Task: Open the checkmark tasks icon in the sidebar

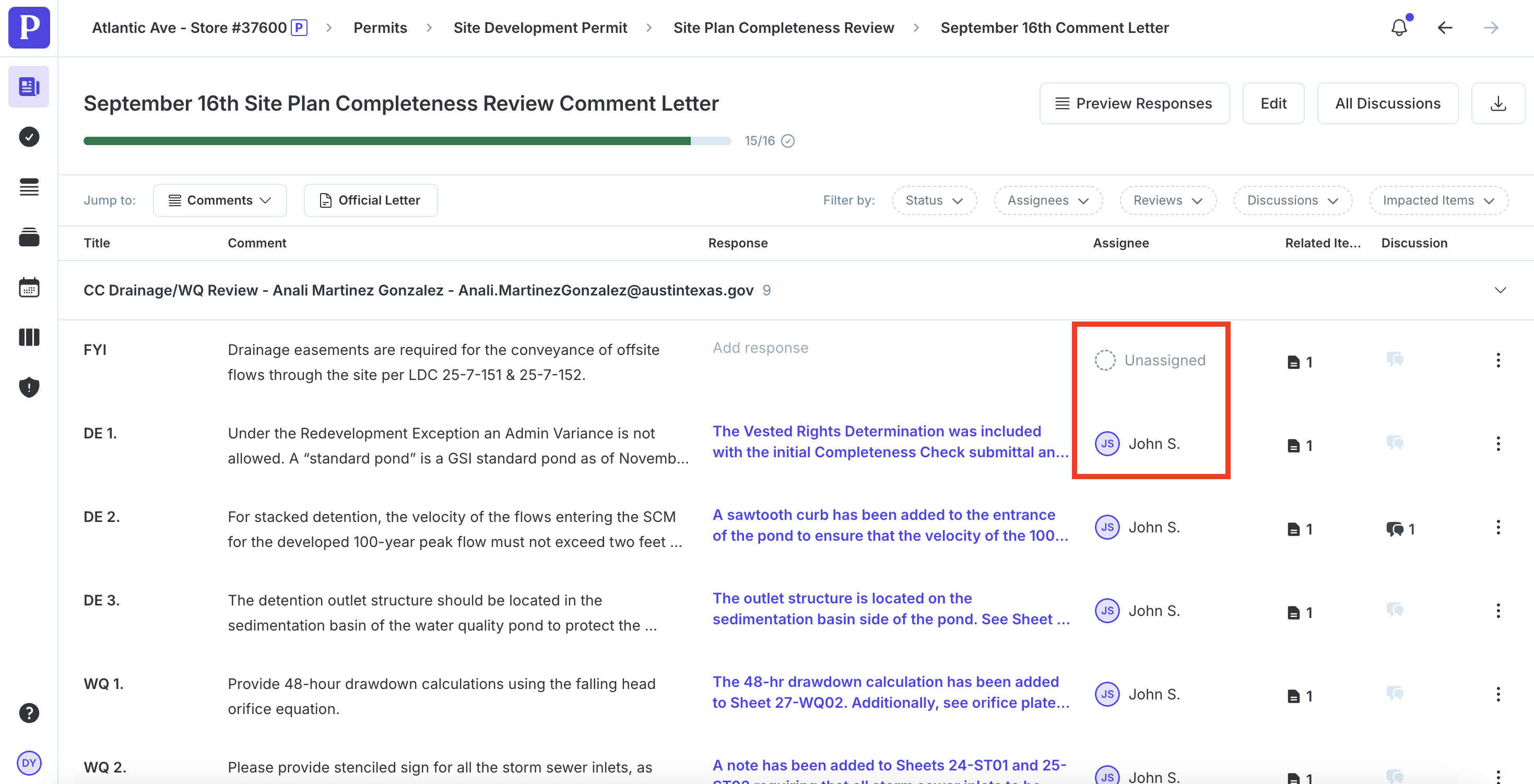Action: point(29,137)
